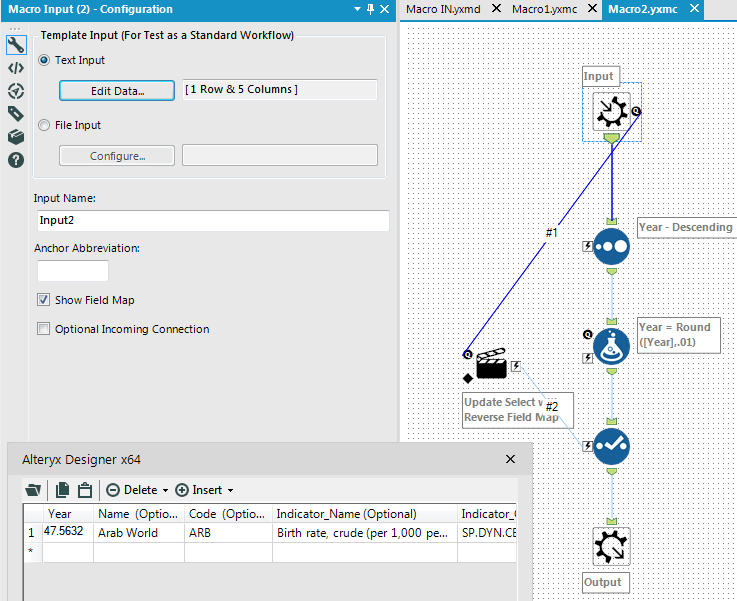
Task: Uncheck the Show Field Map checkbox
Action: 44,300
